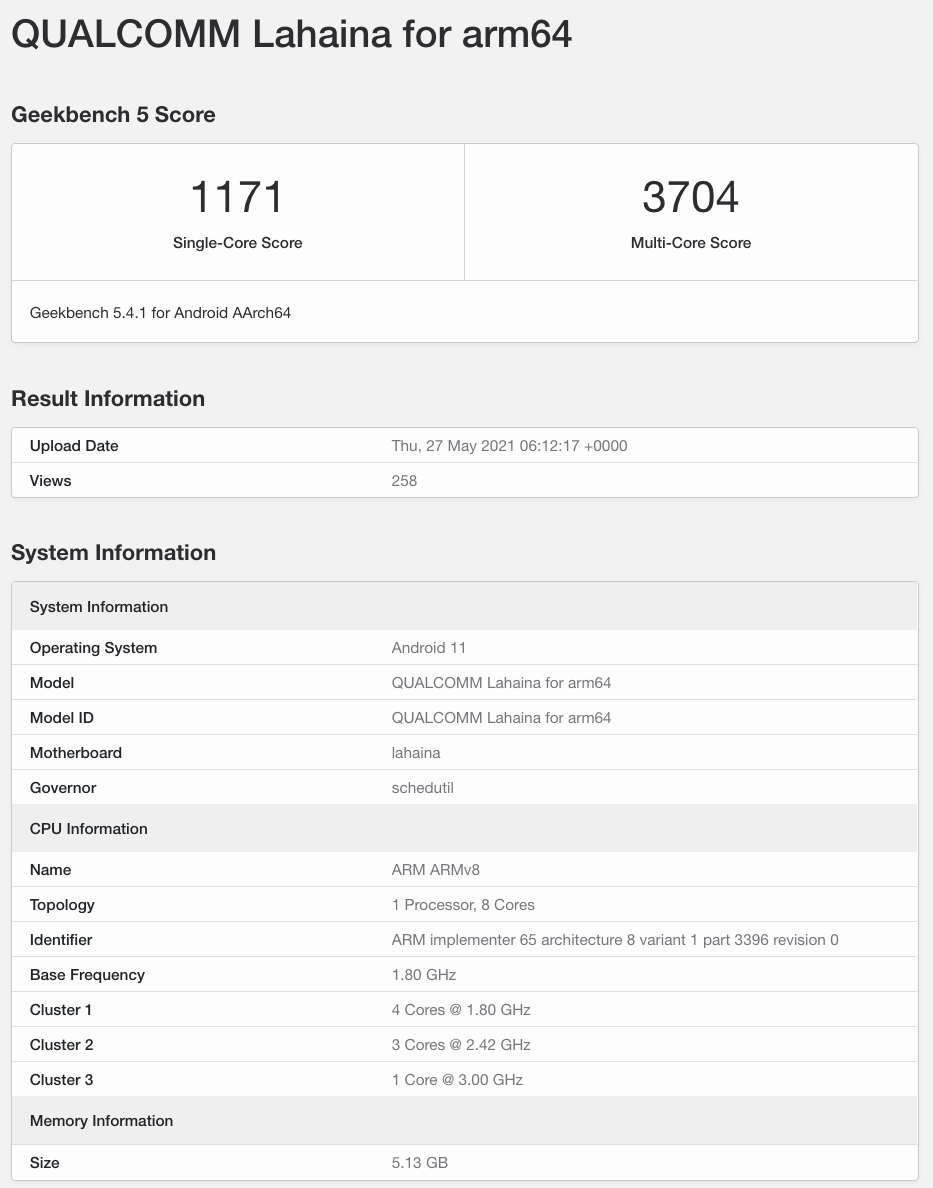
Task: Select the ARM implementer 65 identifier value
Action: pyautogui.click(x=615, y=939)
